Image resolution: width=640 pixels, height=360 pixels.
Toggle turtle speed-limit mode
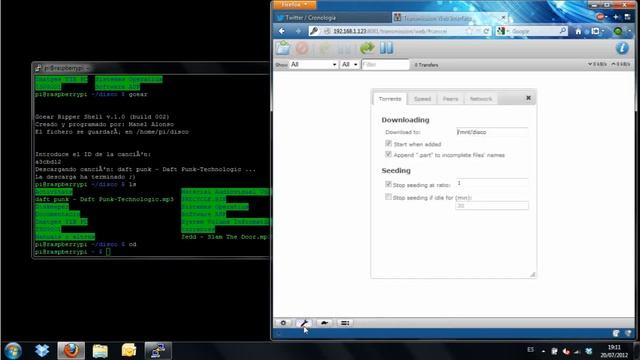point(324,323)
